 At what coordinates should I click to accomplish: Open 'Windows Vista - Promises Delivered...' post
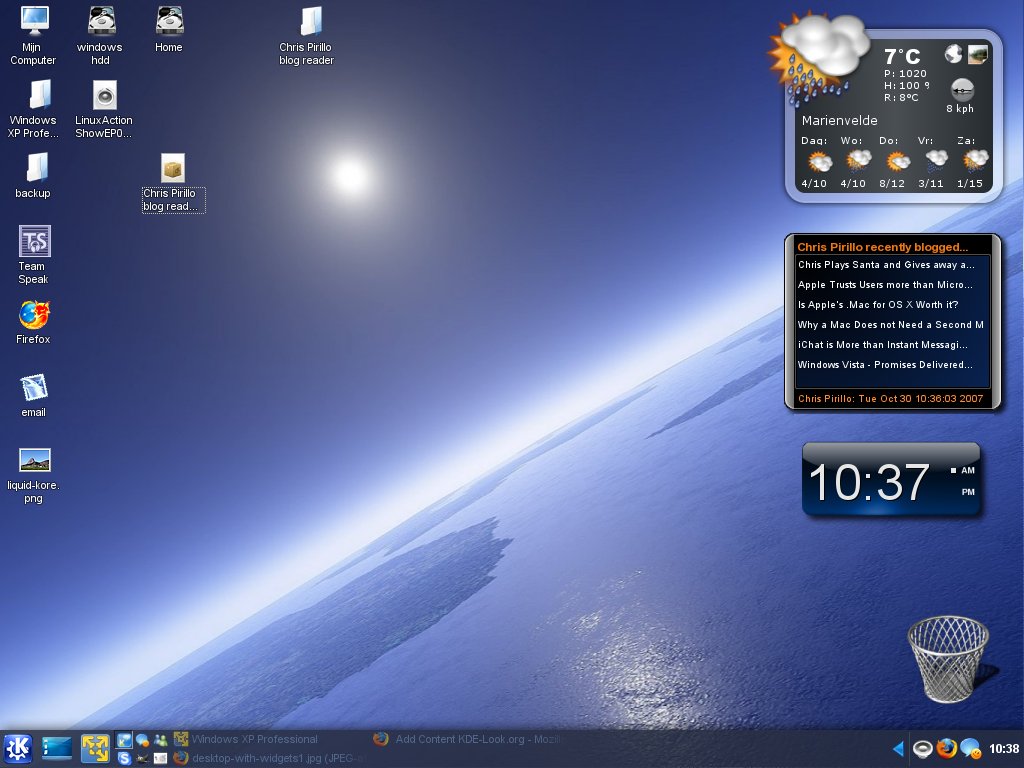(885, 364)
